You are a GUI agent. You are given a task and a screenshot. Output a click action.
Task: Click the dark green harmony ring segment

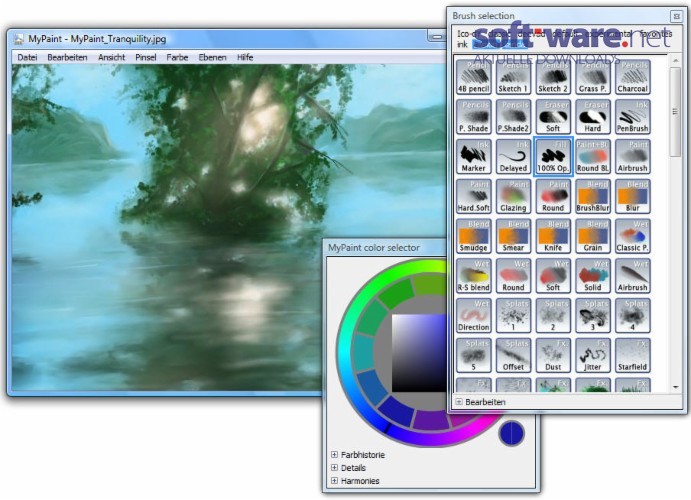396,293
